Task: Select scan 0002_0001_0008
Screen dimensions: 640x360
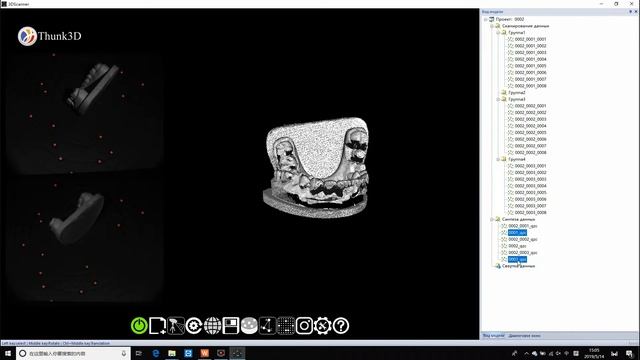Action: point(530,86)
